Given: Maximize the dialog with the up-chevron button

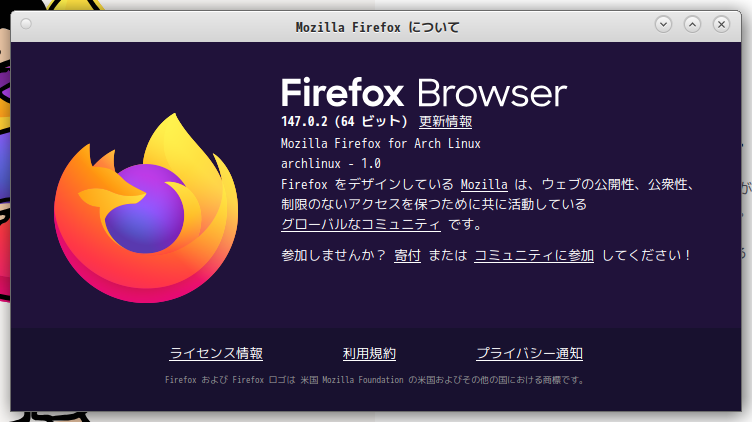Looking at the screenshot, I should (x=692, y=24).
